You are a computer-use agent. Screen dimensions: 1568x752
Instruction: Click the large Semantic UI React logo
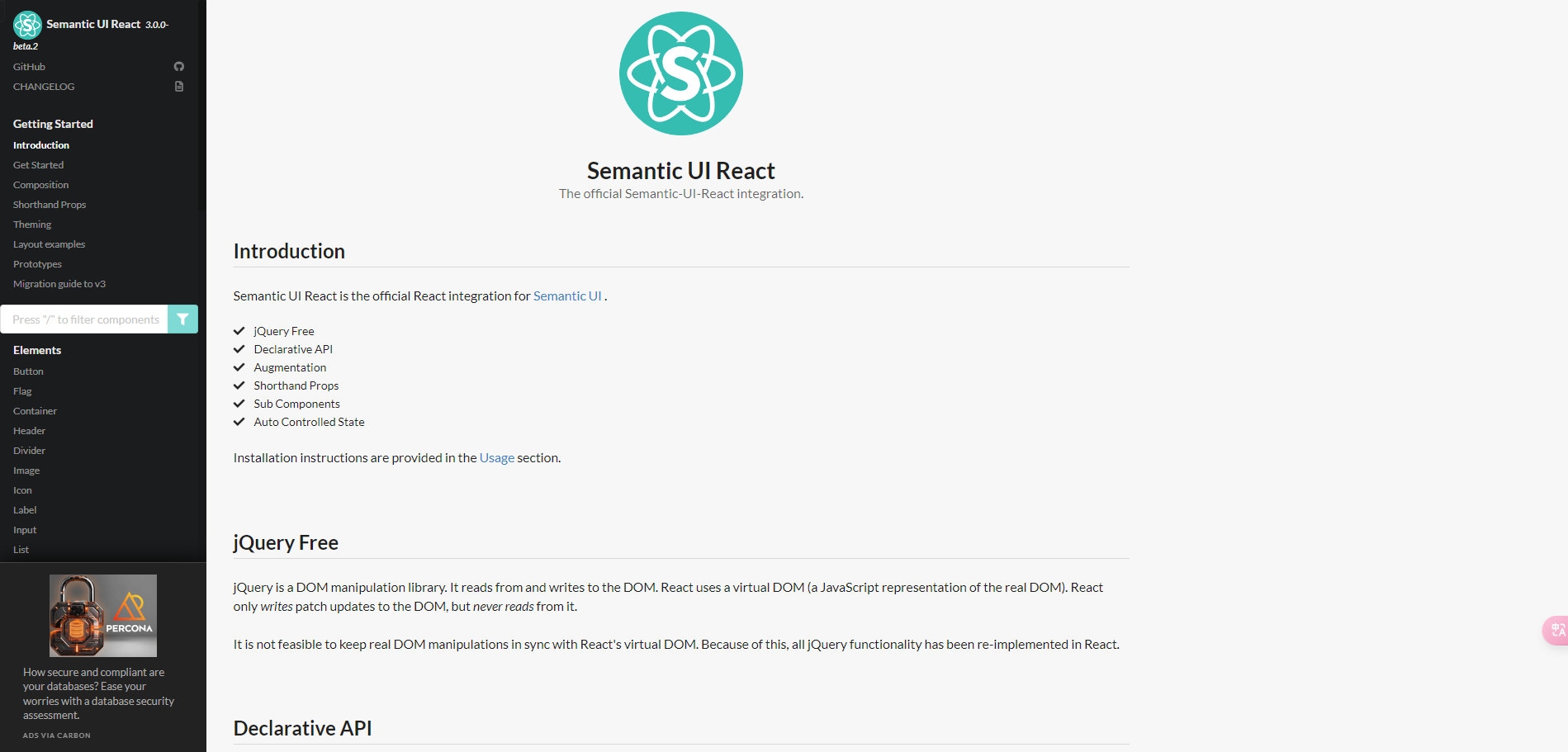coord(680,73)
